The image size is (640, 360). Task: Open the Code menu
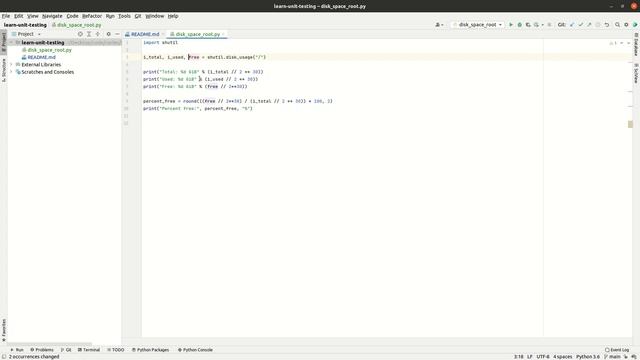[72, 16]
